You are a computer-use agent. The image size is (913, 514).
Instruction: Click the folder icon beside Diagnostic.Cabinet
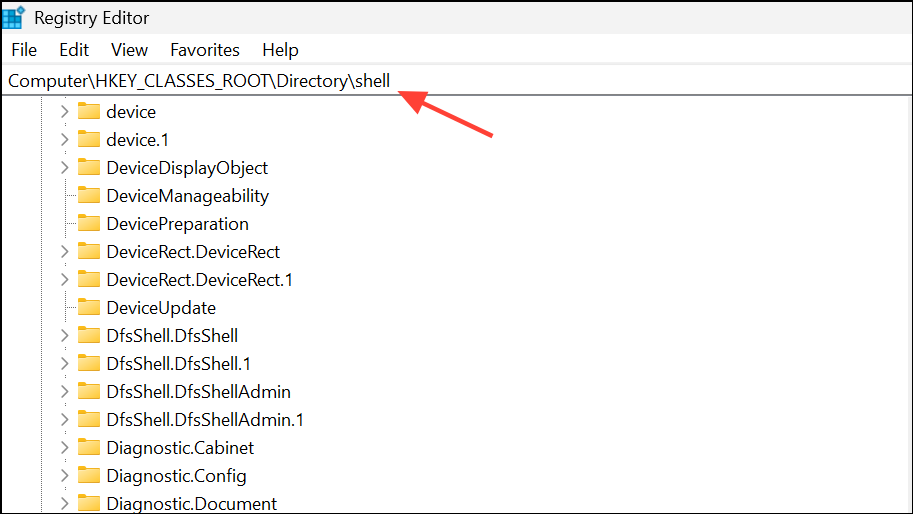pyautogui.click(x=89, y=448)
